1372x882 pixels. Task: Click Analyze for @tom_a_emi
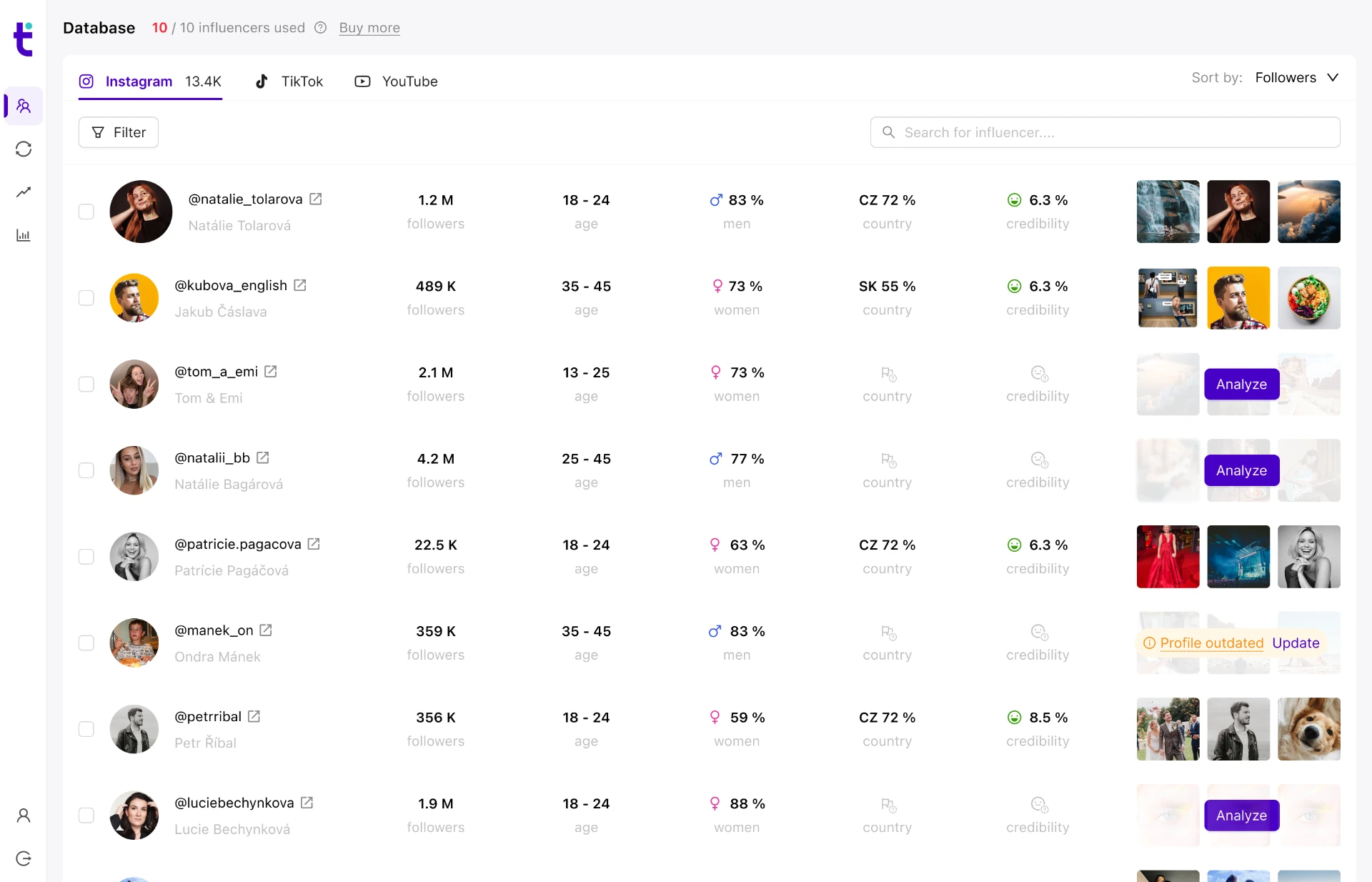point(1241,385)
